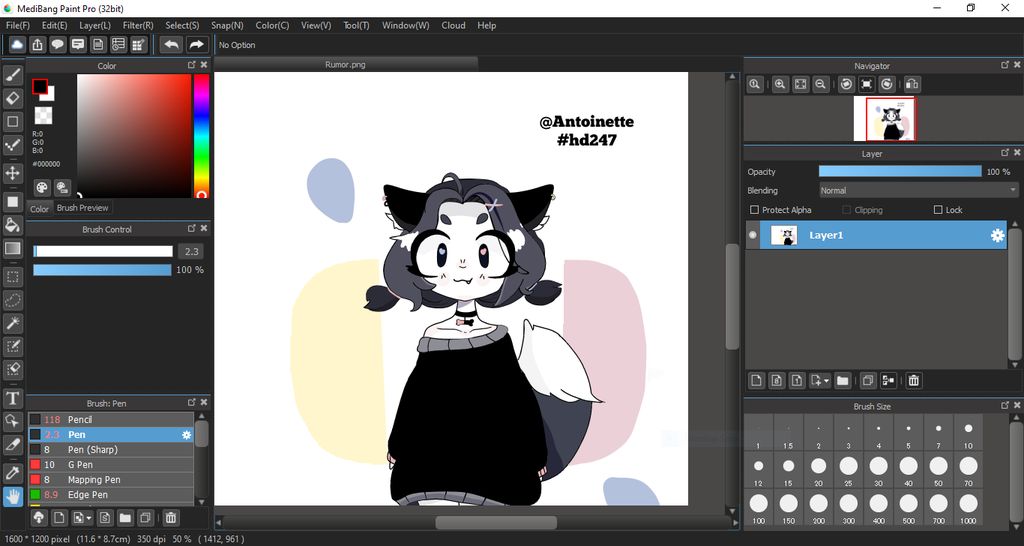The width and height of the screenshot is (1024, 546).
Task: Rotate canvas left in the Navigator
Action: (846, 84)
